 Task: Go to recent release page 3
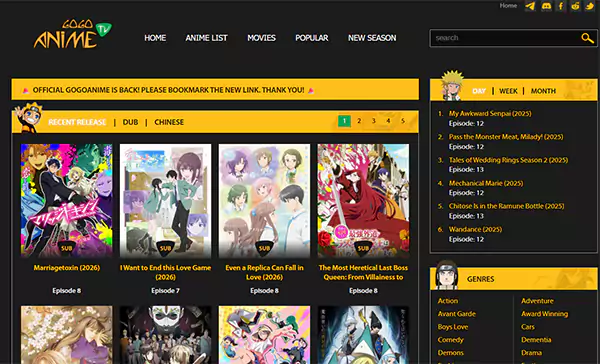click(374, 121)
